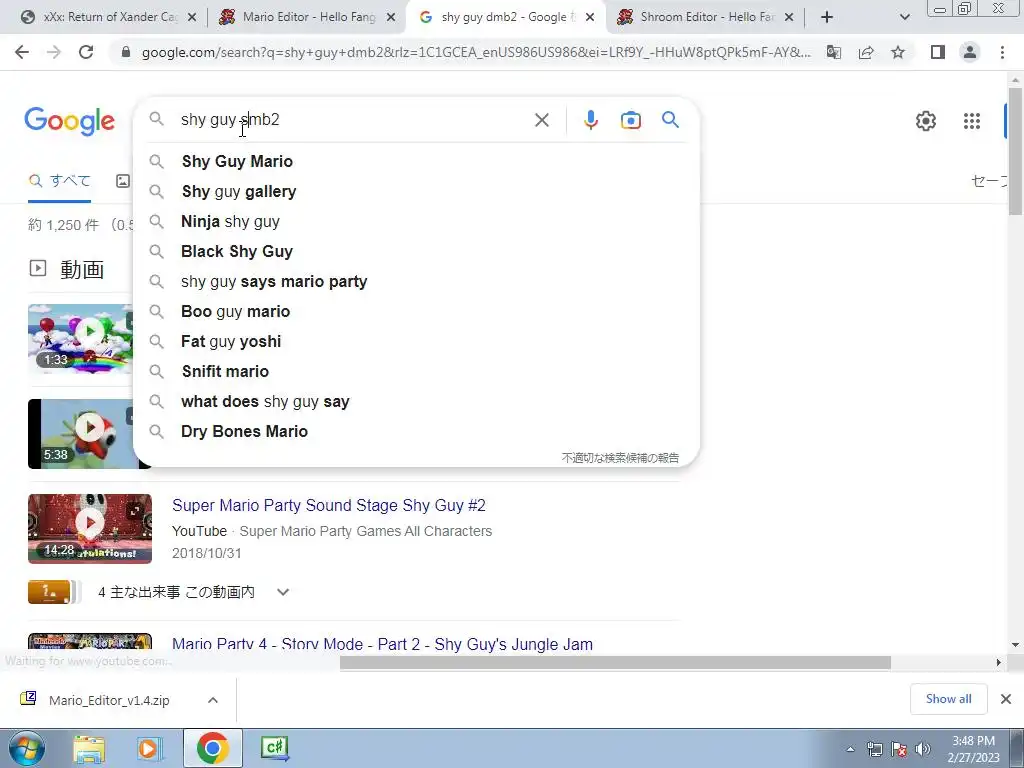Expand the tab search dropdown
1024x768 pixels.
tap(904, 17)
